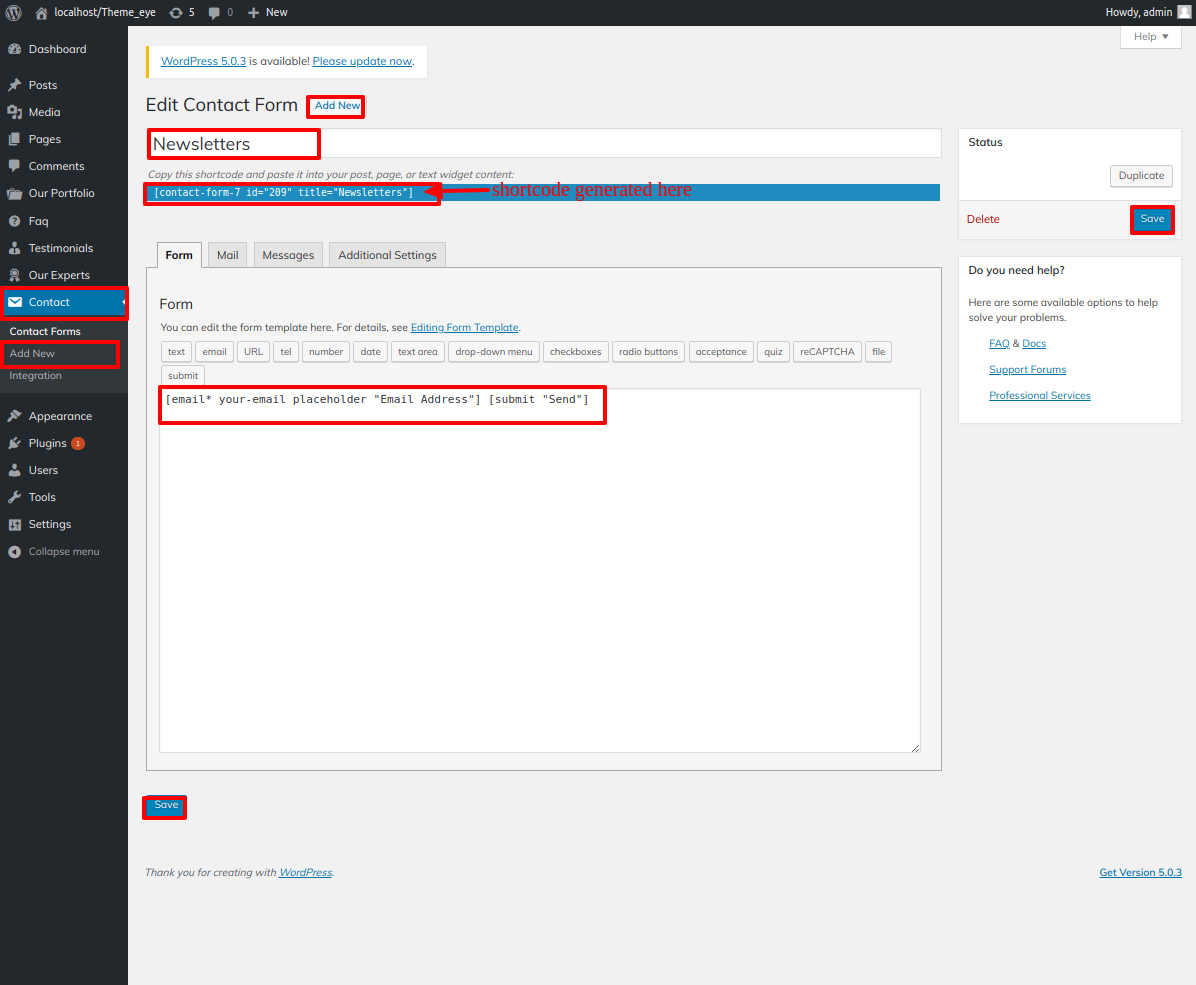Click the Faq question-mark icon
1196x985 pixels.
click(14, 221)
